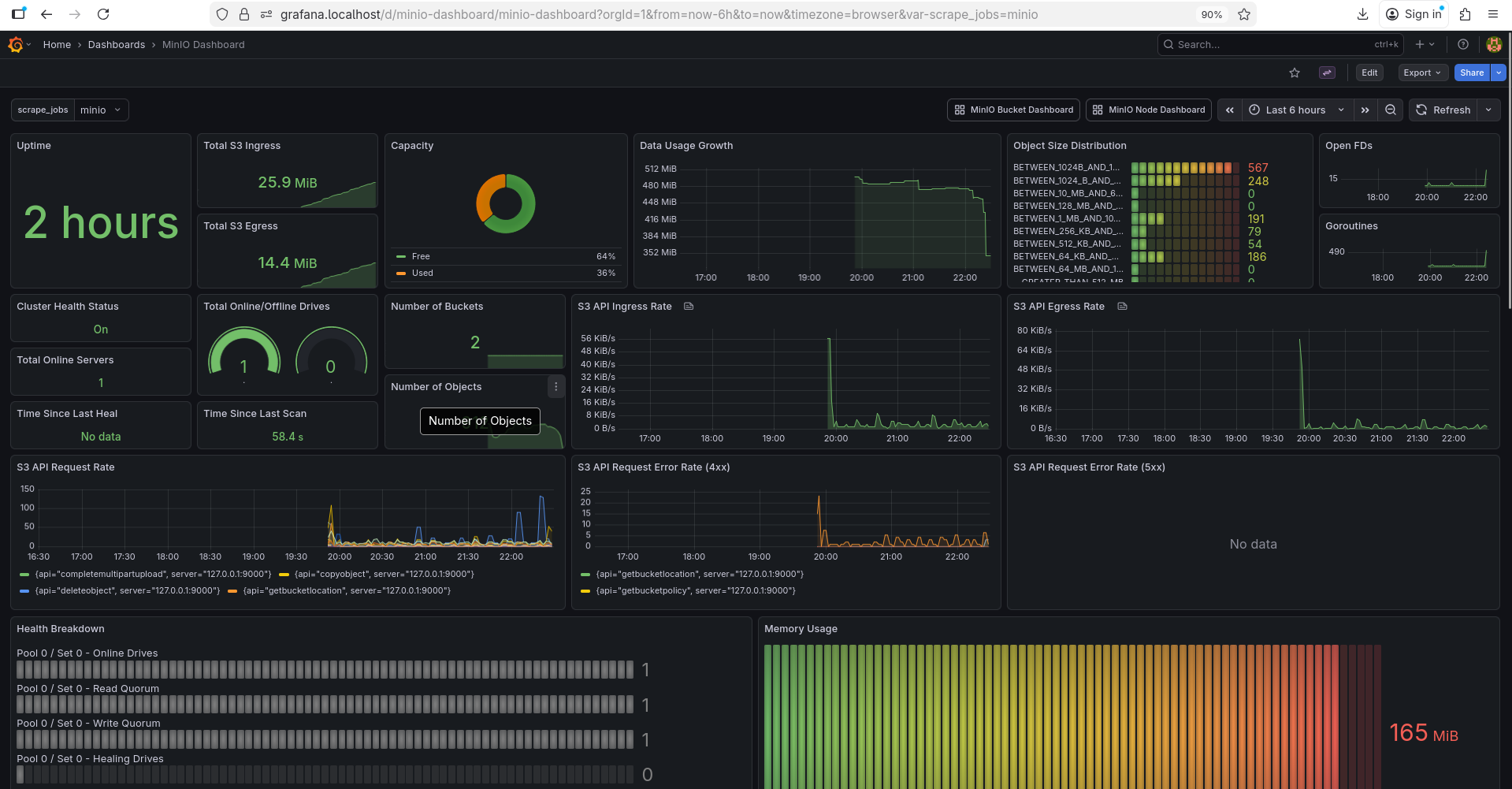1512x789 pixels.
Task: Open the Firefox hamburger application menu
Action: [1493, 14]
